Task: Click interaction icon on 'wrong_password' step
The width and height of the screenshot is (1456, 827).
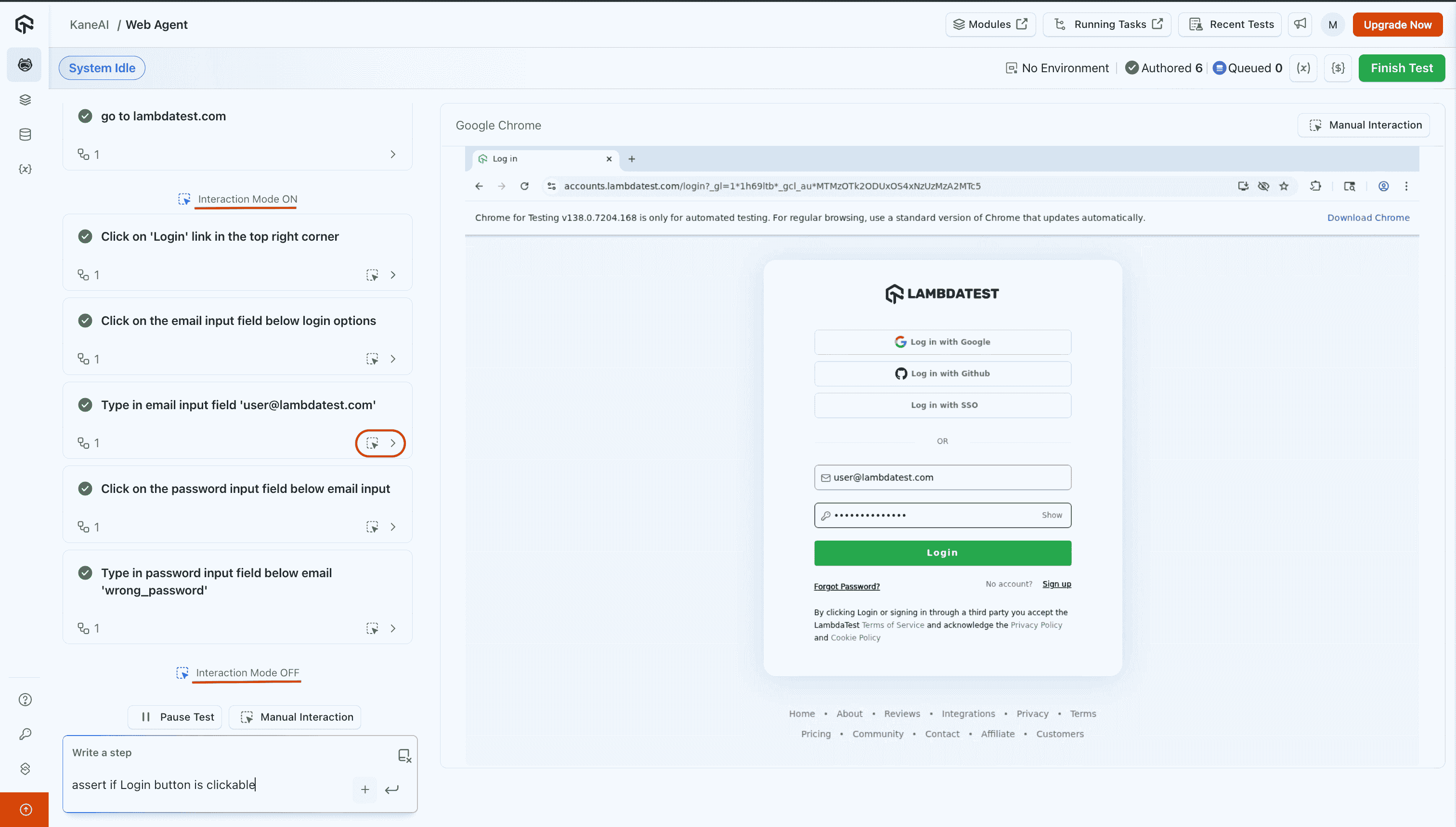Action: (372, 628)
